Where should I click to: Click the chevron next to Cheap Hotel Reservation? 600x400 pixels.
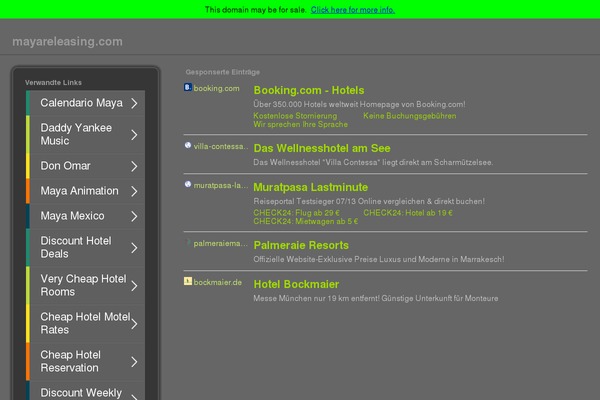click(x=134, y=362)
